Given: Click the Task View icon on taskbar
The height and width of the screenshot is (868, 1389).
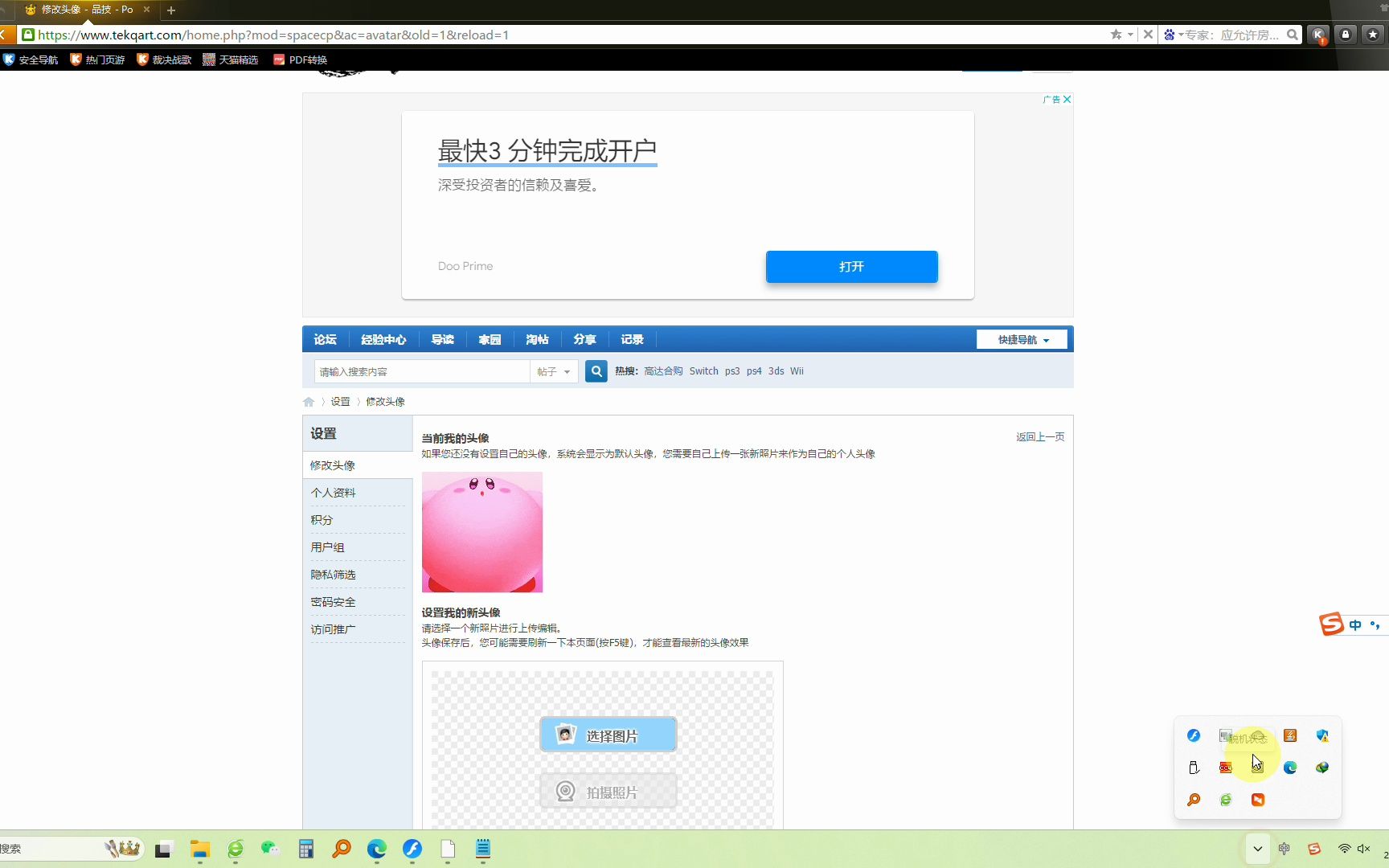Looking at the screenshot, I should (x=164, y=849).
